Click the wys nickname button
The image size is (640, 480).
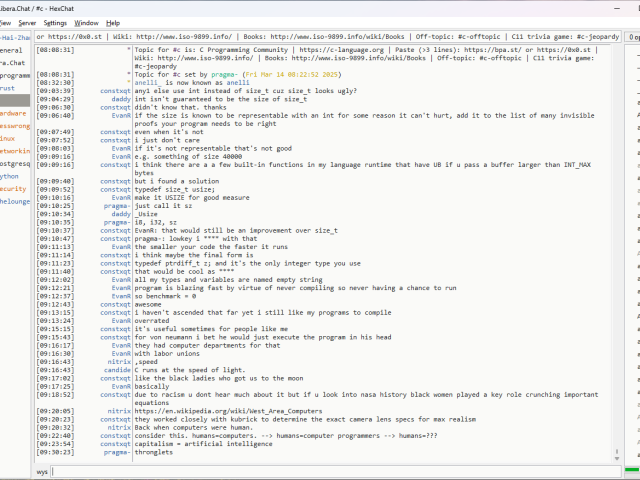pos(43,470)
